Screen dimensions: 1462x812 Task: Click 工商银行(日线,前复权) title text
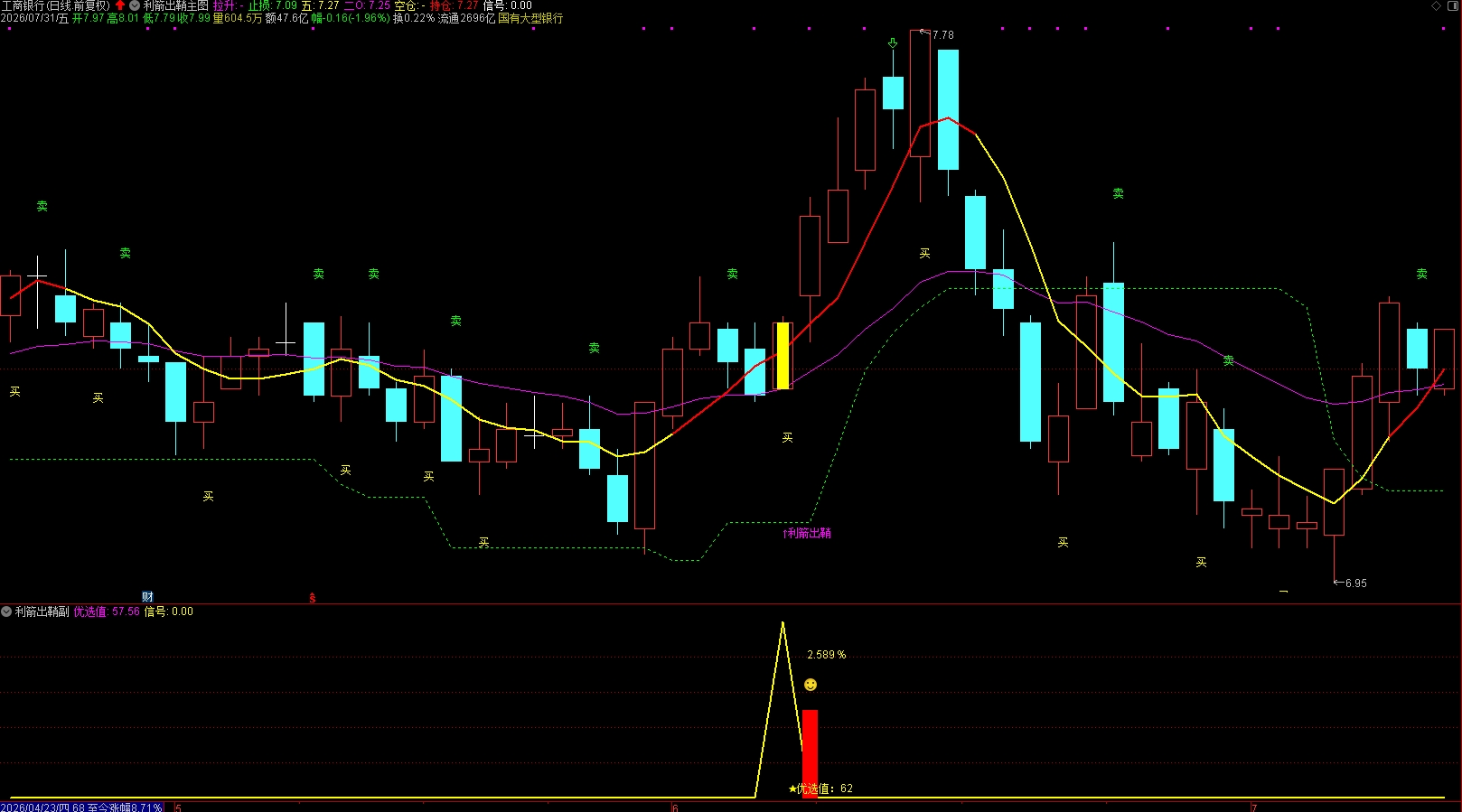click(56, 5)
